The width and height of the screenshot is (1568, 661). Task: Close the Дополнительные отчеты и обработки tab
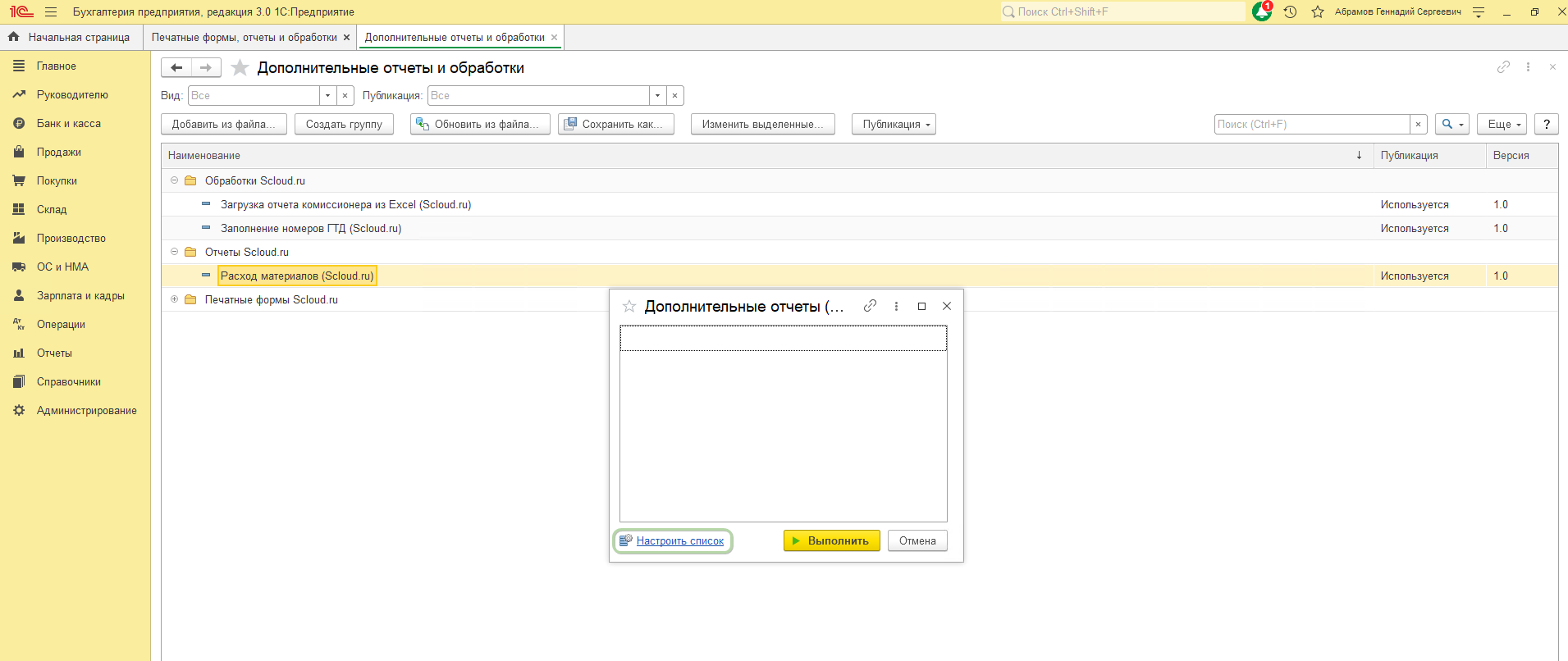click(555, 37)
